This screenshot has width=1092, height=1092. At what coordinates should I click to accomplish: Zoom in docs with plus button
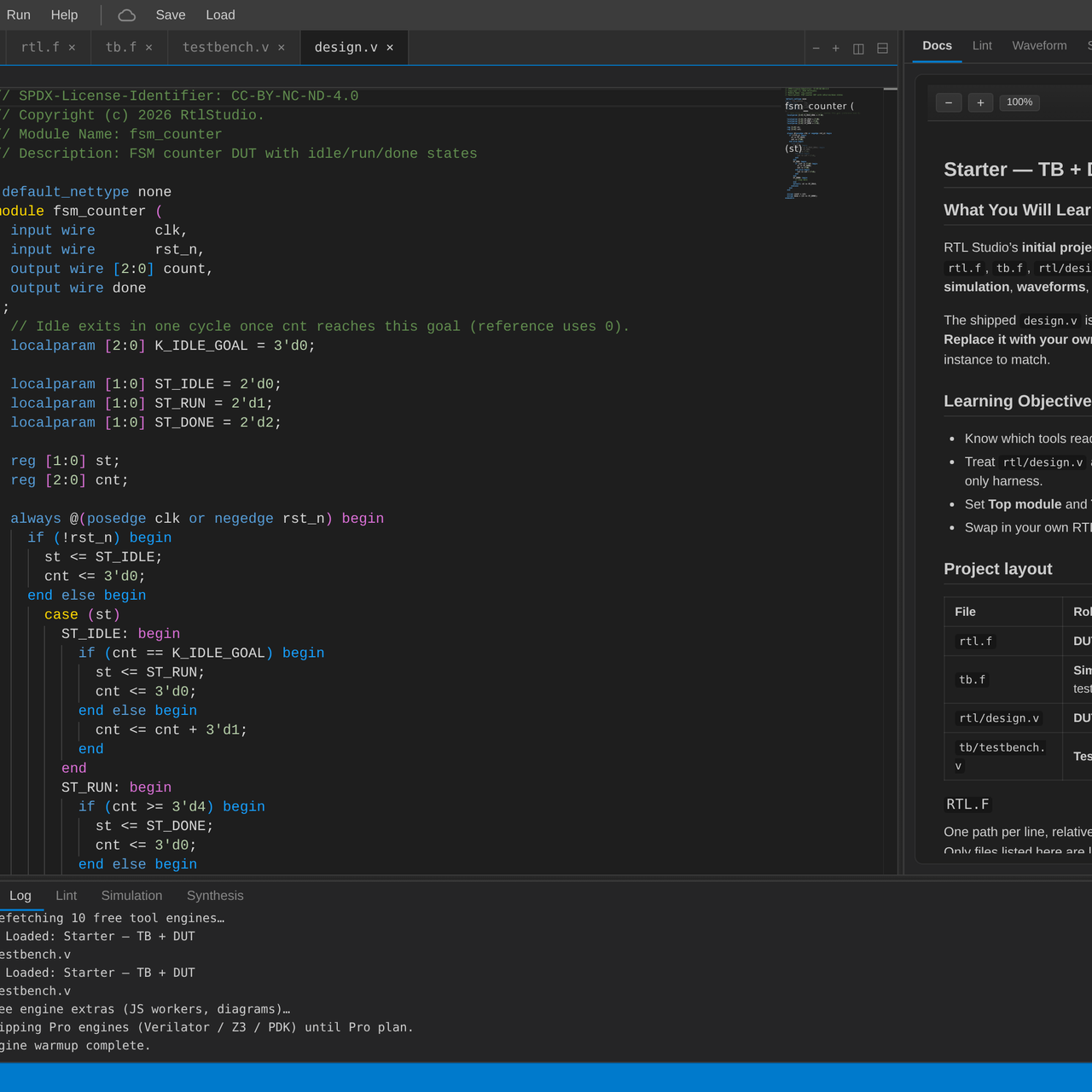coord(980,102)
